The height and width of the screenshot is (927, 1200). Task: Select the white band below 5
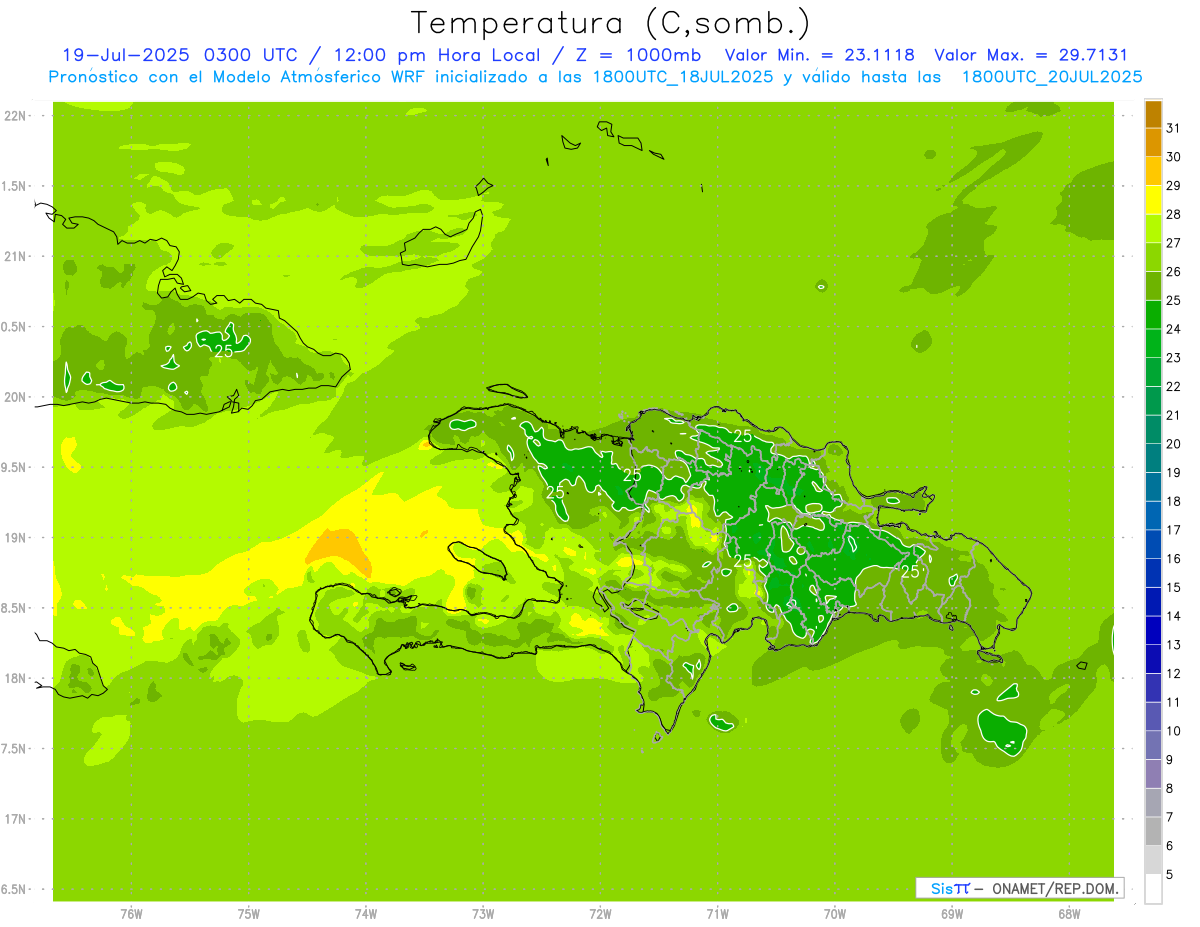[x=1153, y=889]
